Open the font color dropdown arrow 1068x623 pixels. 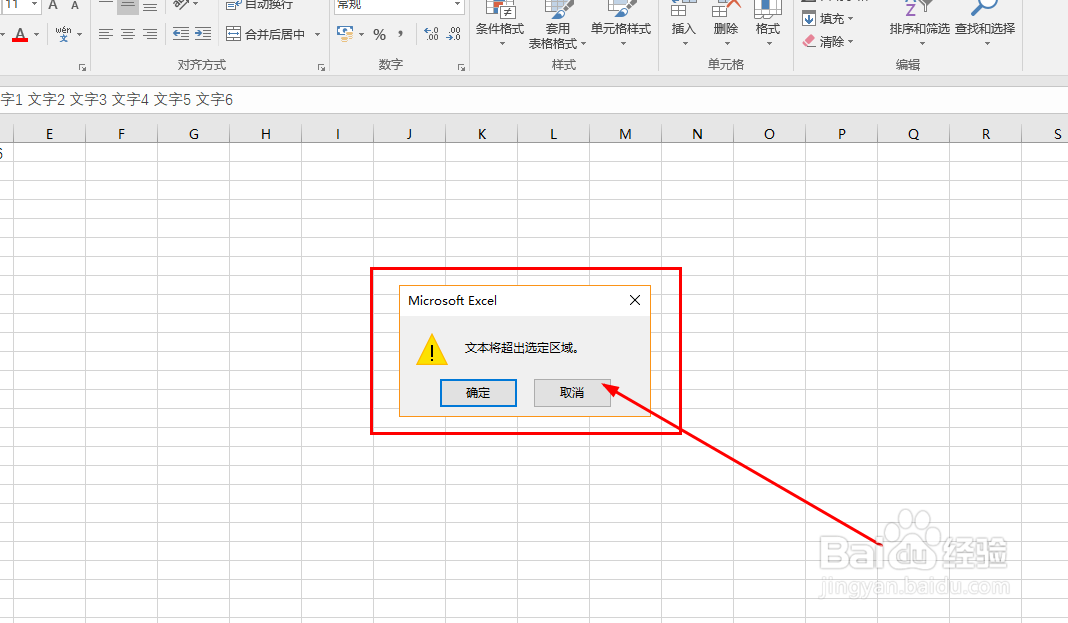pos(37,34)
